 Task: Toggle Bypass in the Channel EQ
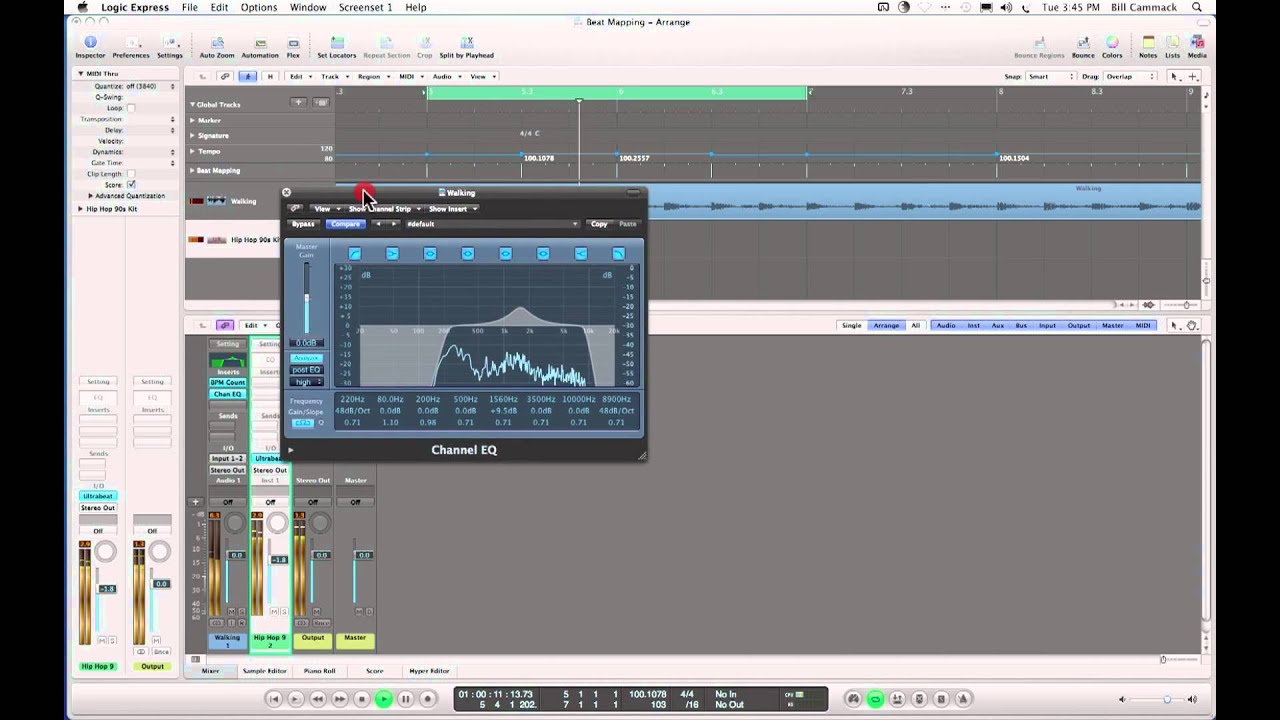click(x=303, y=224)
